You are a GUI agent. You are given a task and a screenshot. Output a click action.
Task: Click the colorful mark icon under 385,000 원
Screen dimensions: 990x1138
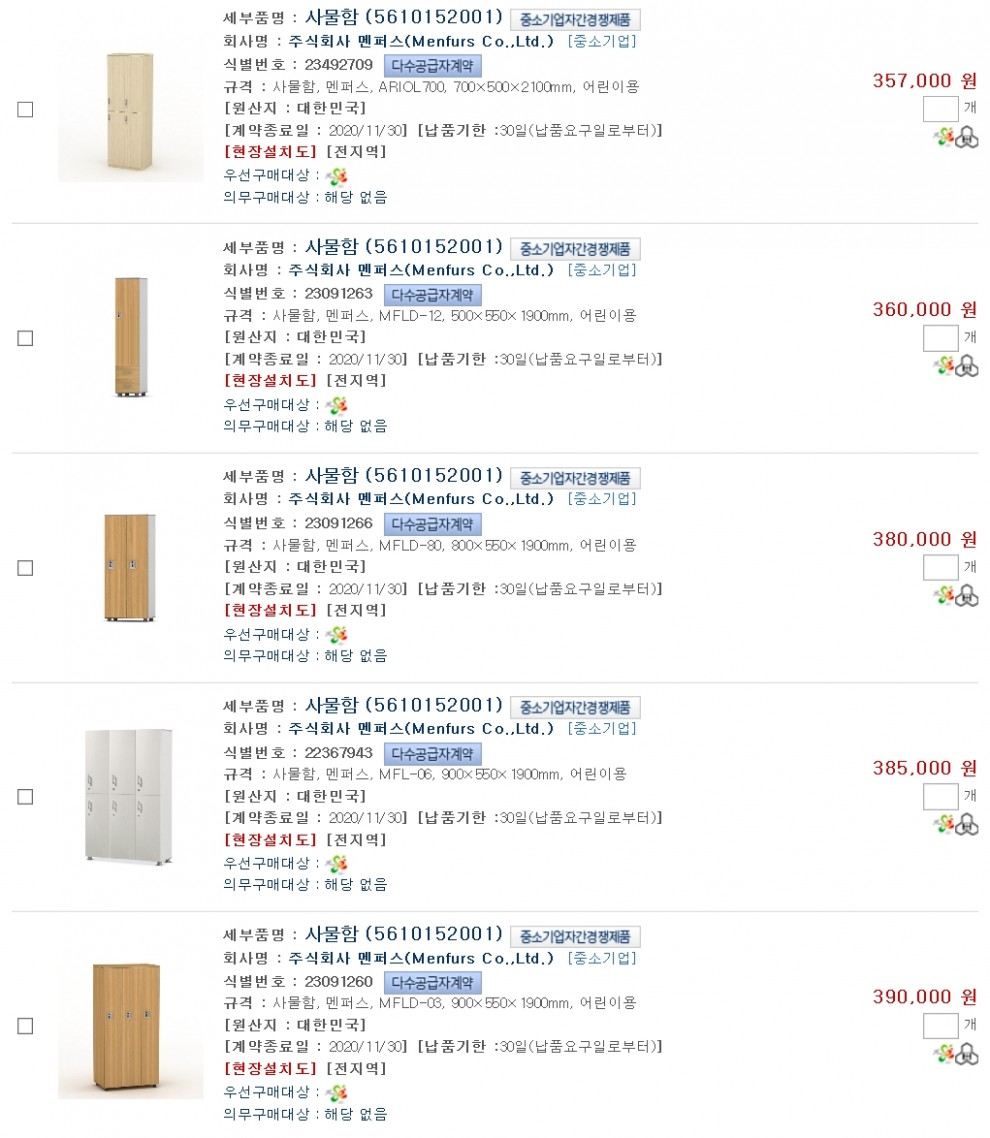tap(944, 824)
